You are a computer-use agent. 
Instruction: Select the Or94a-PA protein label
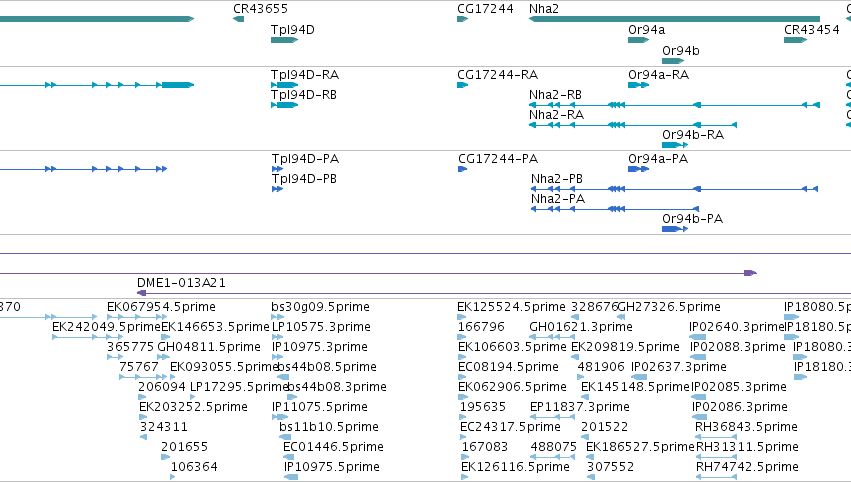pos(658,159)
